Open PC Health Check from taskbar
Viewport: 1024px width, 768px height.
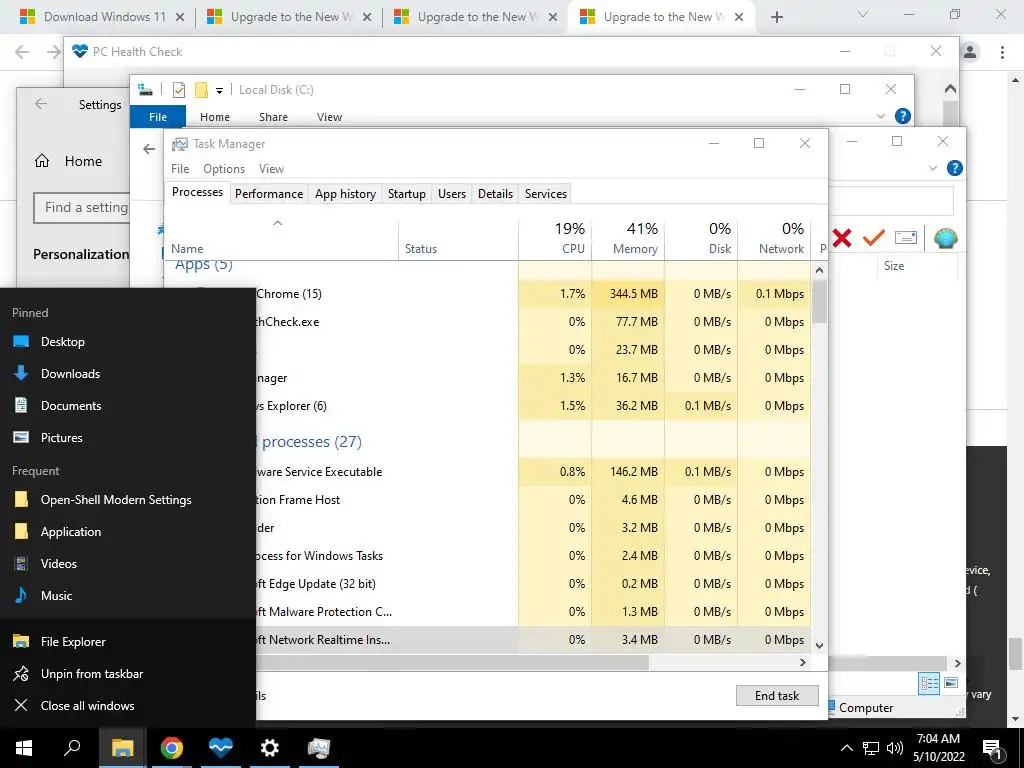(221, 748)
